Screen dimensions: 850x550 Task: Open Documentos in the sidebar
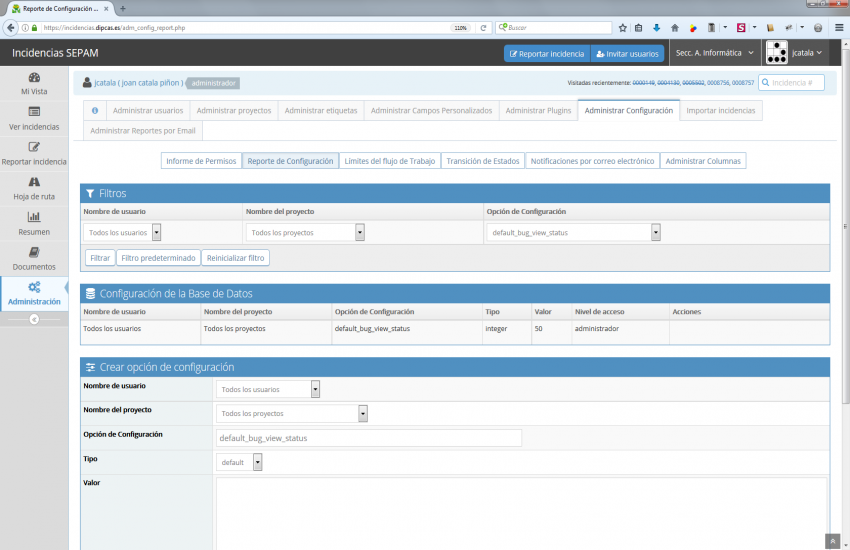[x=34, y=258]
